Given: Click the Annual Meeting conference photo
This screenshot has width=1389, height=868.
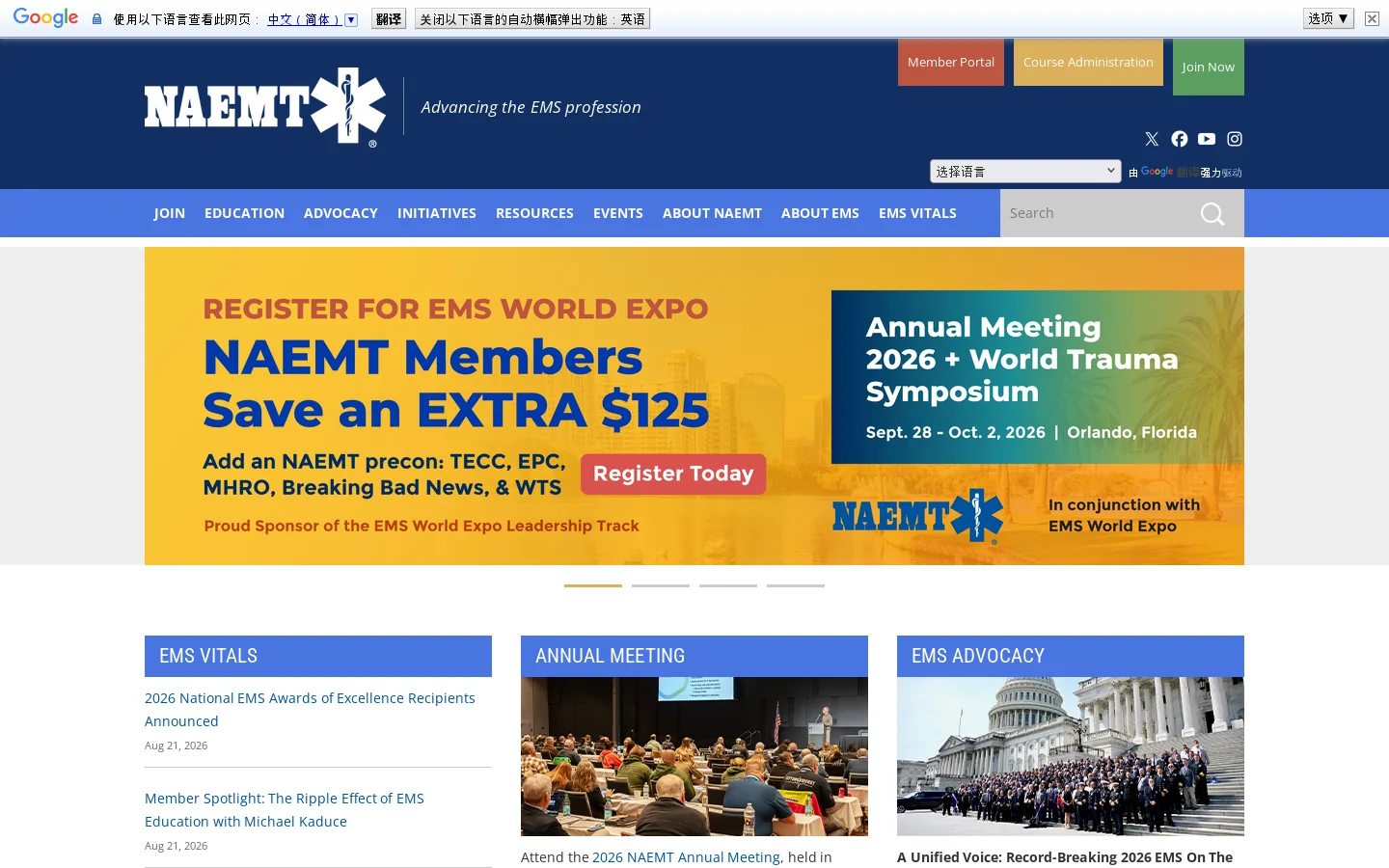Looking at the screenshot, I should [694, 756].
